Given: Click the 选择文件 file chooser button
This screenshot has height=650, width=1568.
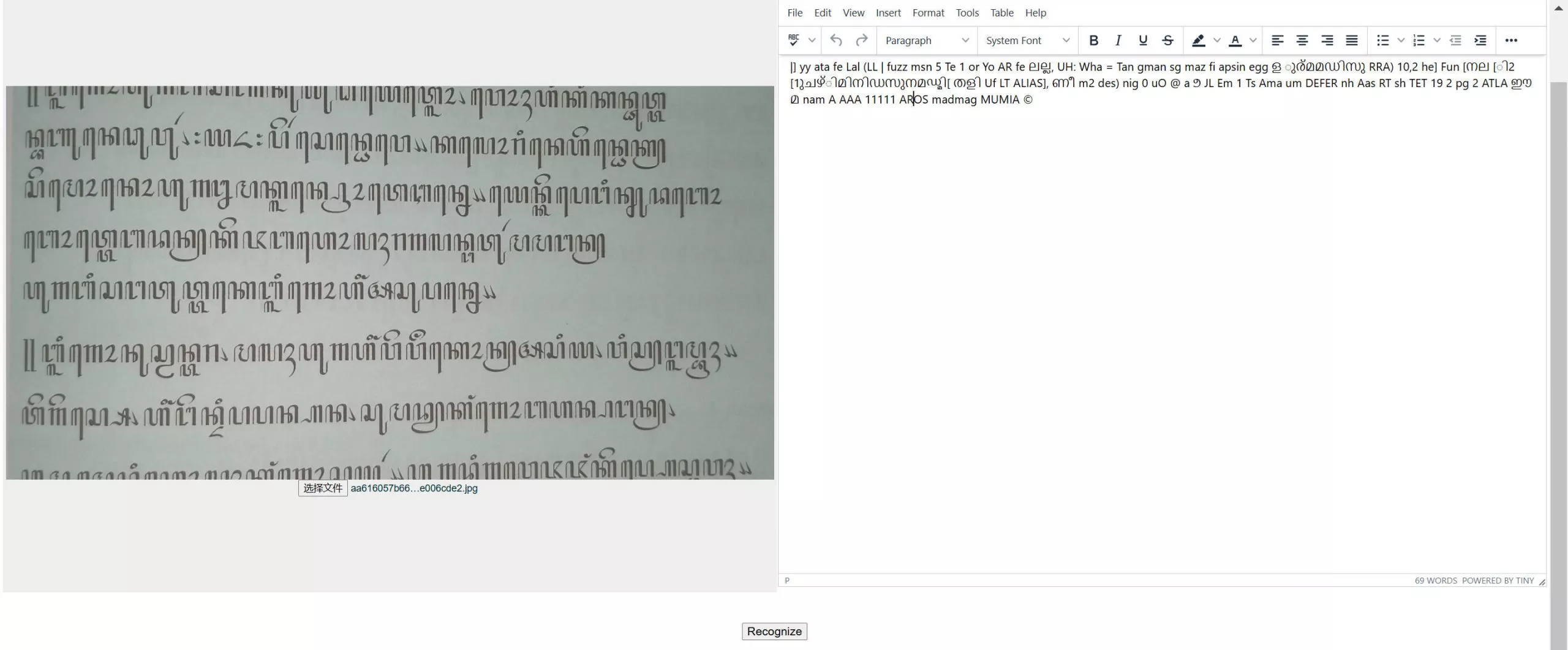Looking at the screenshot, I should (323, 488).
